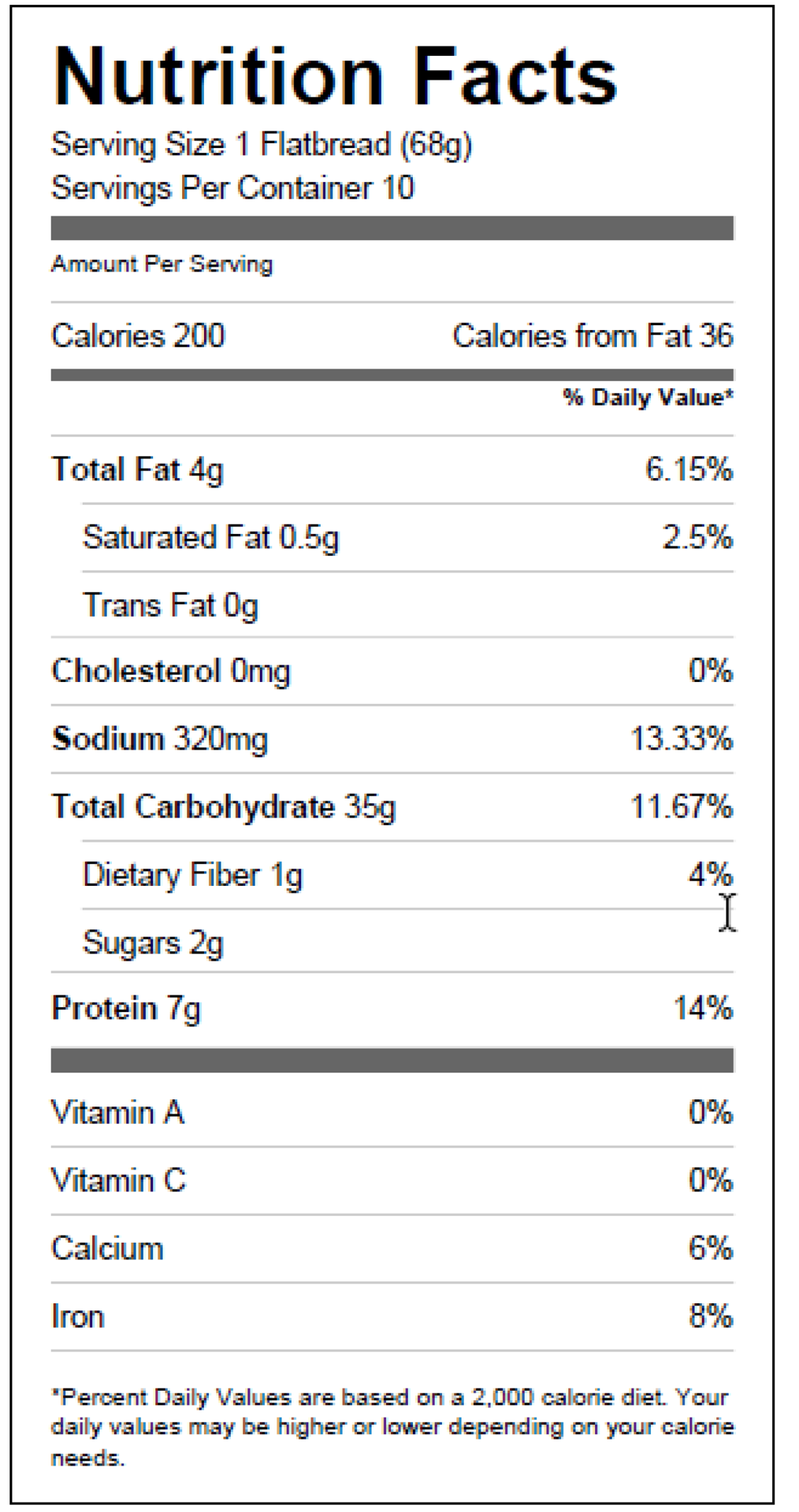Click the Iron 8% value
This screenshot has width=799, height=1512.
pyautogui.click(x=711, y=1317)
